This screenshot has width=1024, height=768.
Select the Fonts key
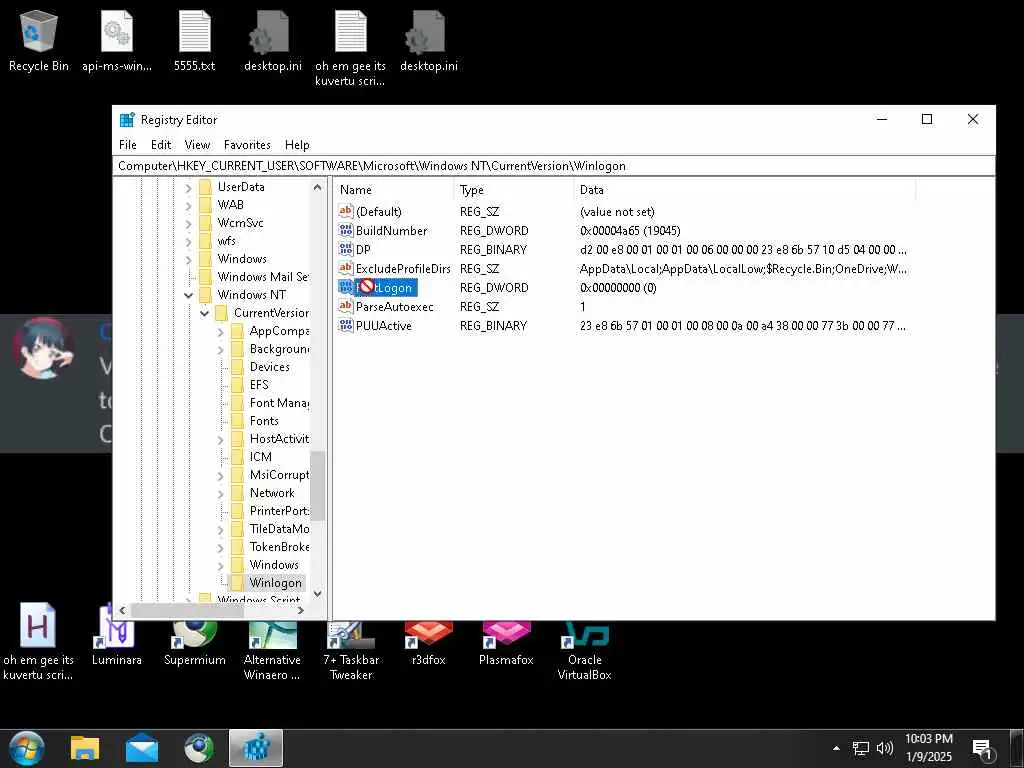[264, 421]
